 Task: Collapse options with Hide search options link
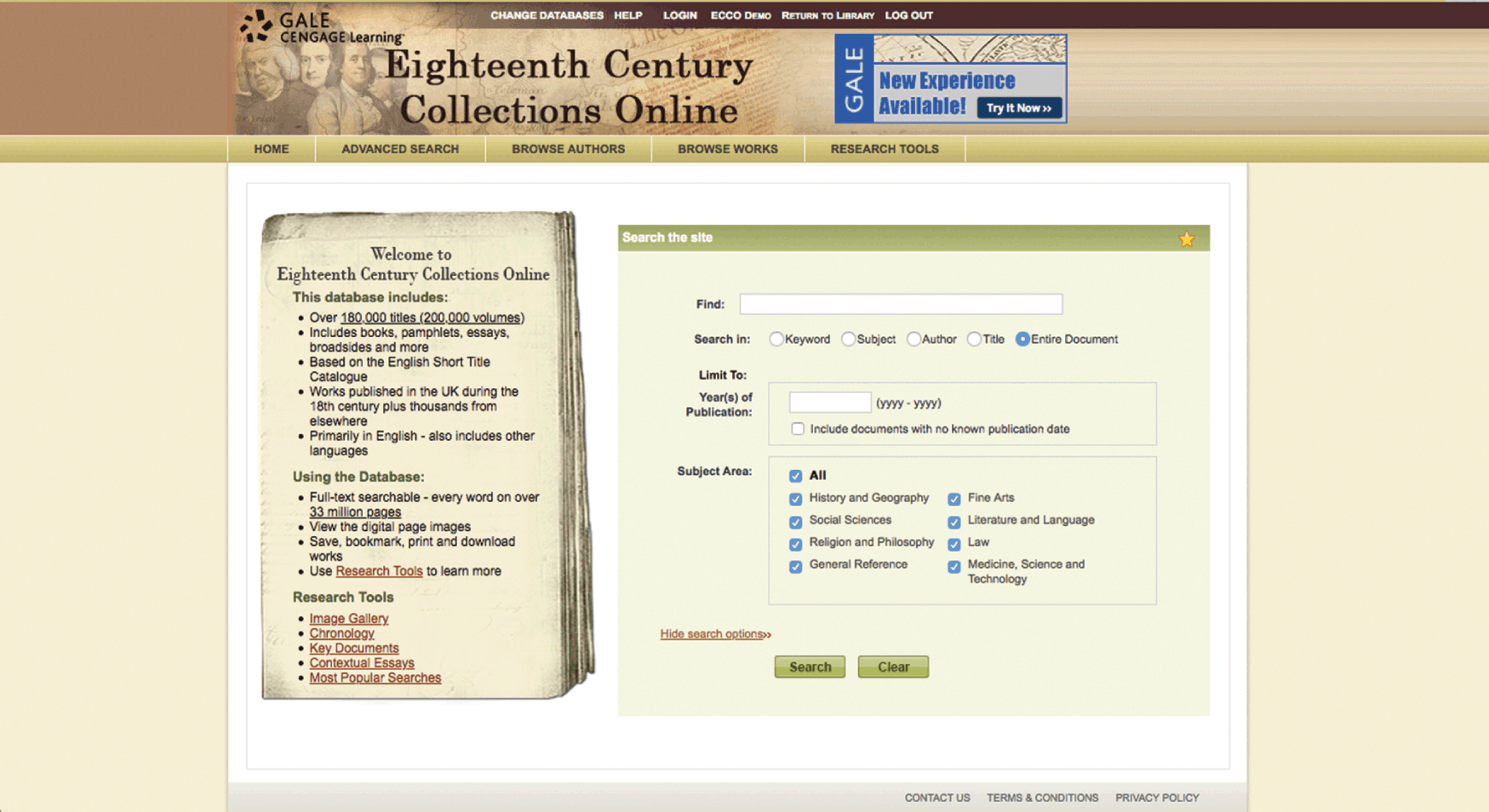tap(714, 634)
